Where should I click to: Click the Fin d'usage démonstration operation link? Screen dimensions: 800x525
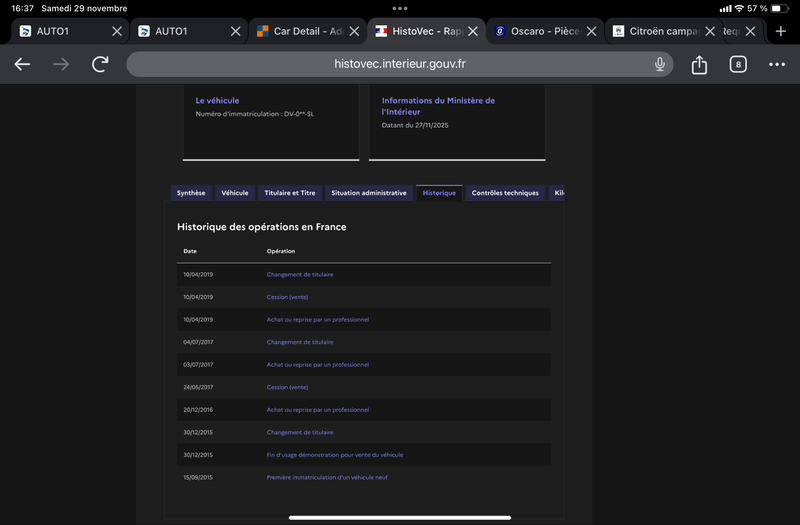pos(335,455)
